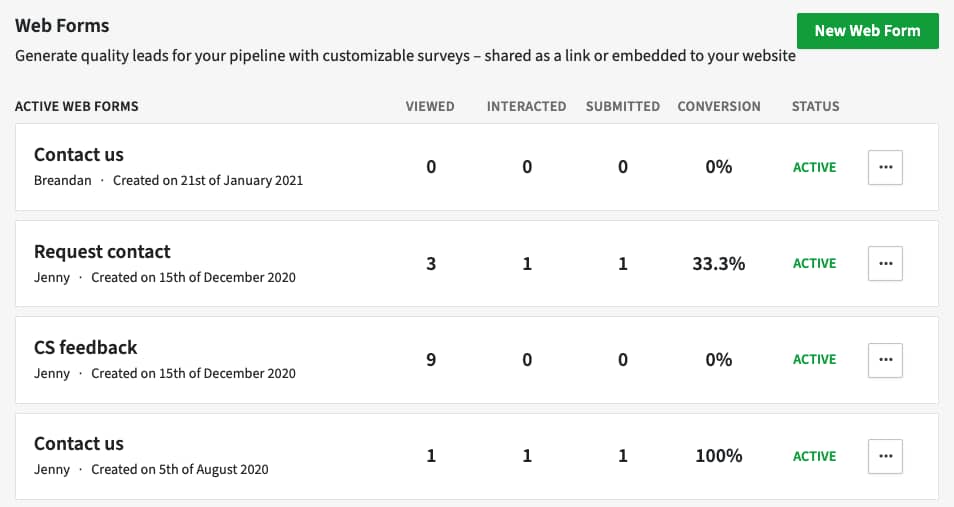Screen dimensions: 954x507
Task: Open more options for Request contact form
Action: [x=885, y=264]
